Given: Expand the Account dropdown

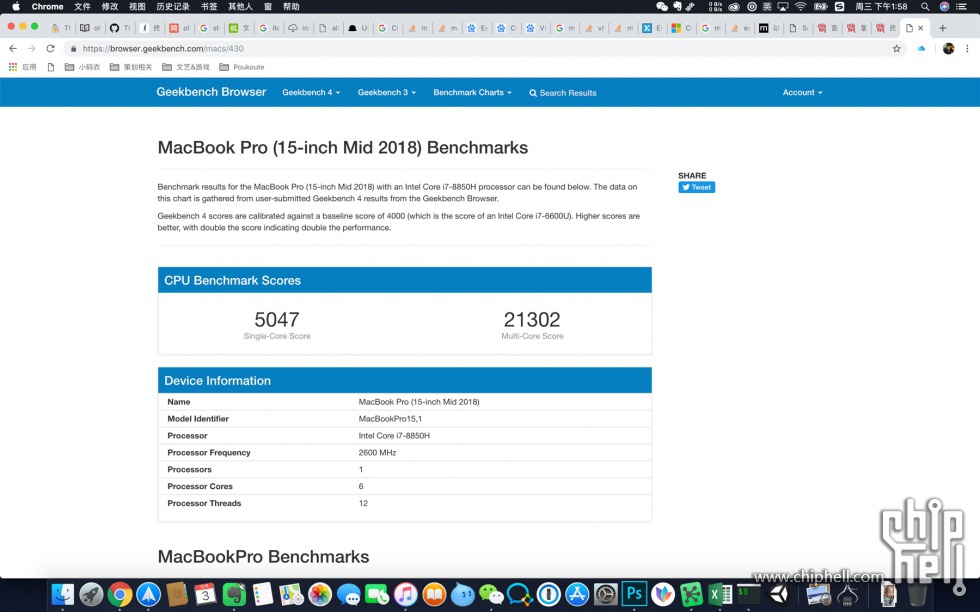Looking at the screenshot, I should pos(802,93).
